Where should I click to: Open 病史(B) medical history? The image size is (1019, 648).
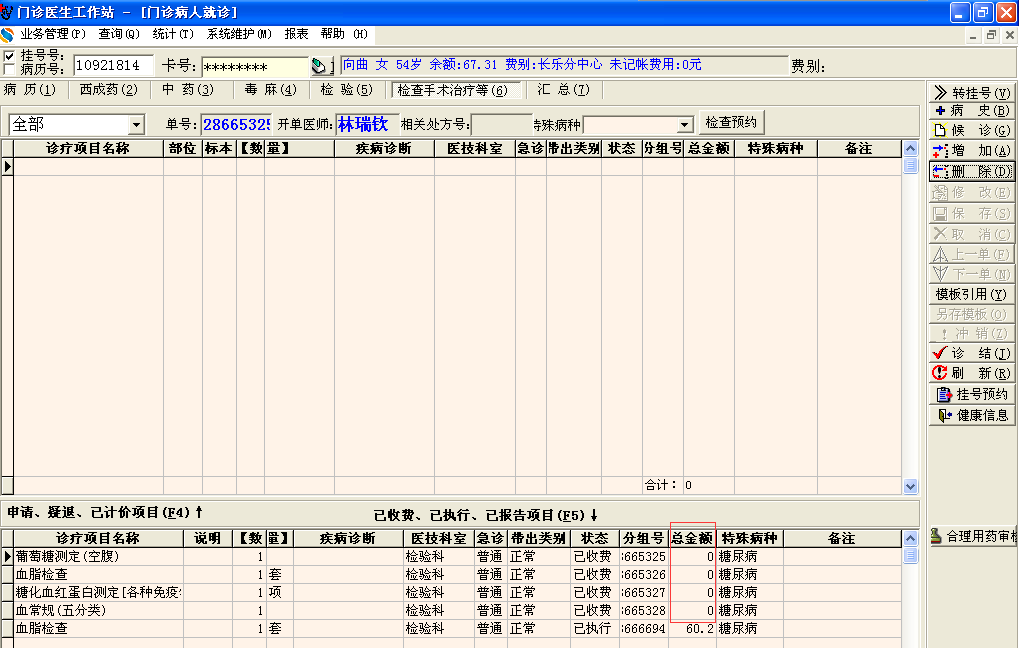click(972, 111)
